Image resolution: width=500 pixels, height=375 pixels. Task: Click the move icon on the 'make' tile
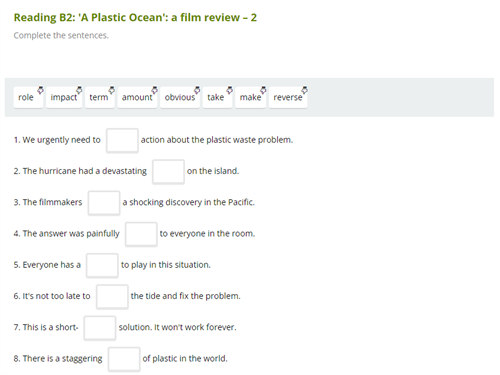click(263, 90)
